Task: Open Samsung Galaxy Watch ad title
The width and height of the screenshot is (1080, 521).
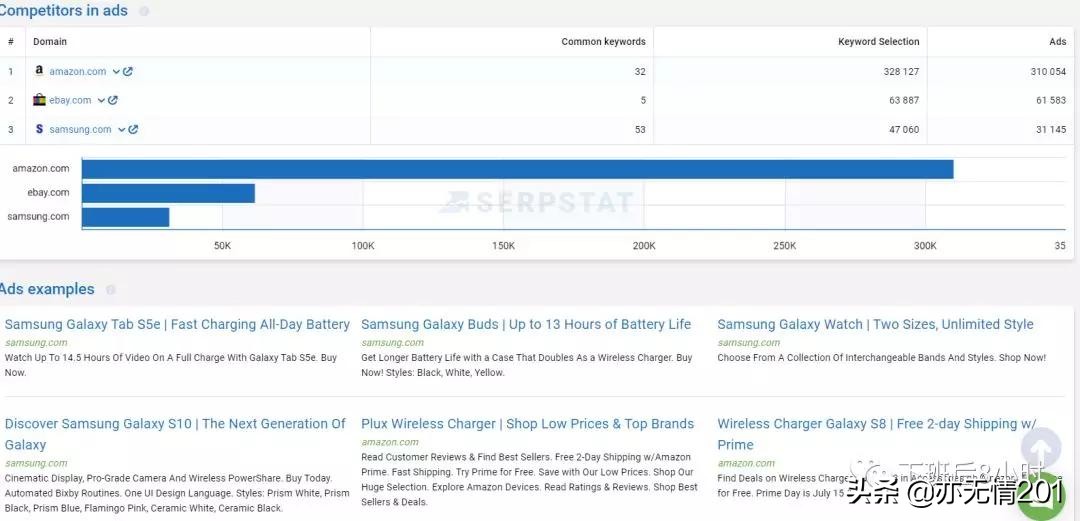Action: (x=875, y=324)
